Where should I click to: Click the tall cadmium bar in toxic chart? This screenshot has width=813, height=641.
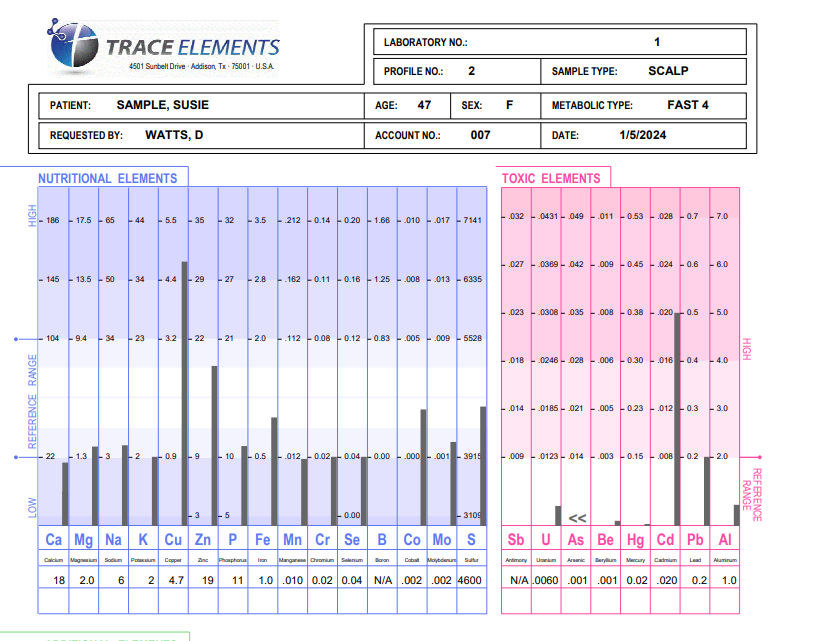pyautogui.click(x=677, y=420)
